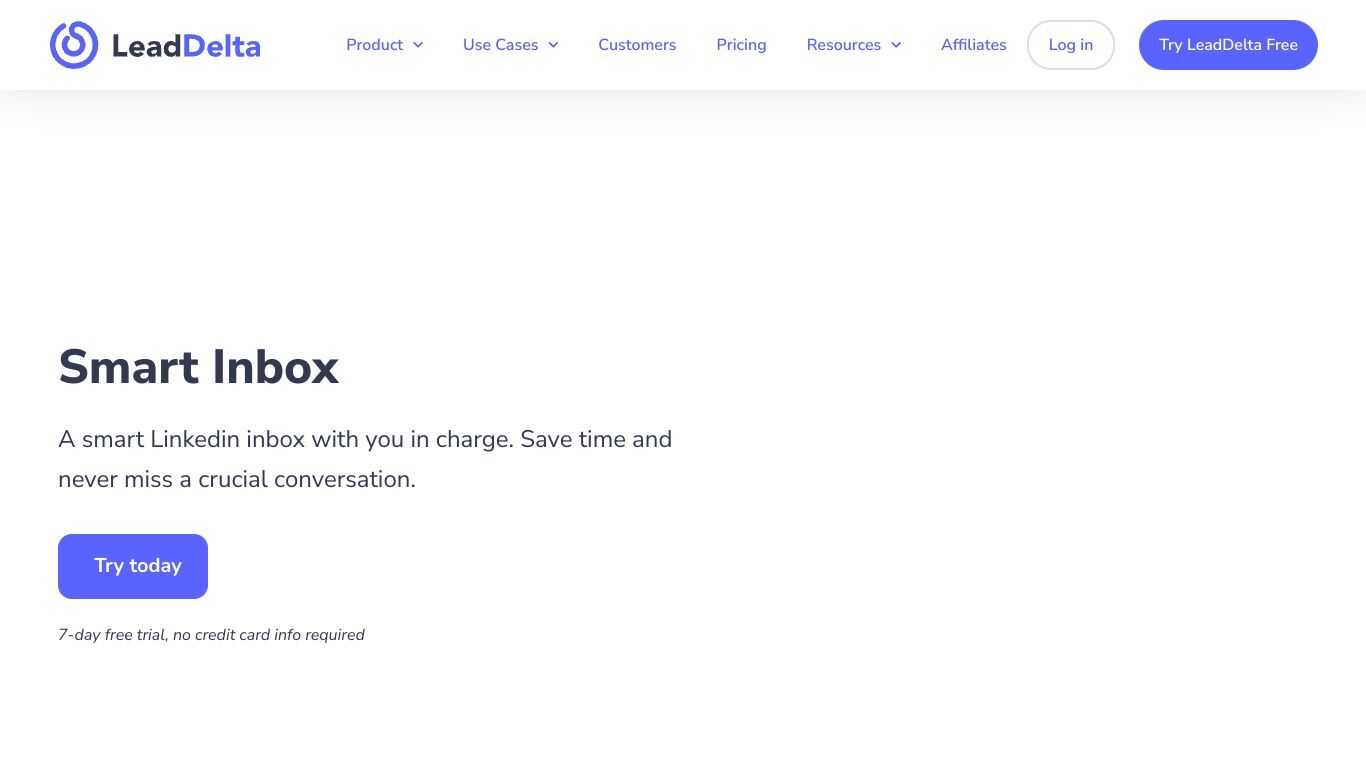This screenshot has height=768, width=1366.
Task: Go to the Customers page
Action: point(637,45)
